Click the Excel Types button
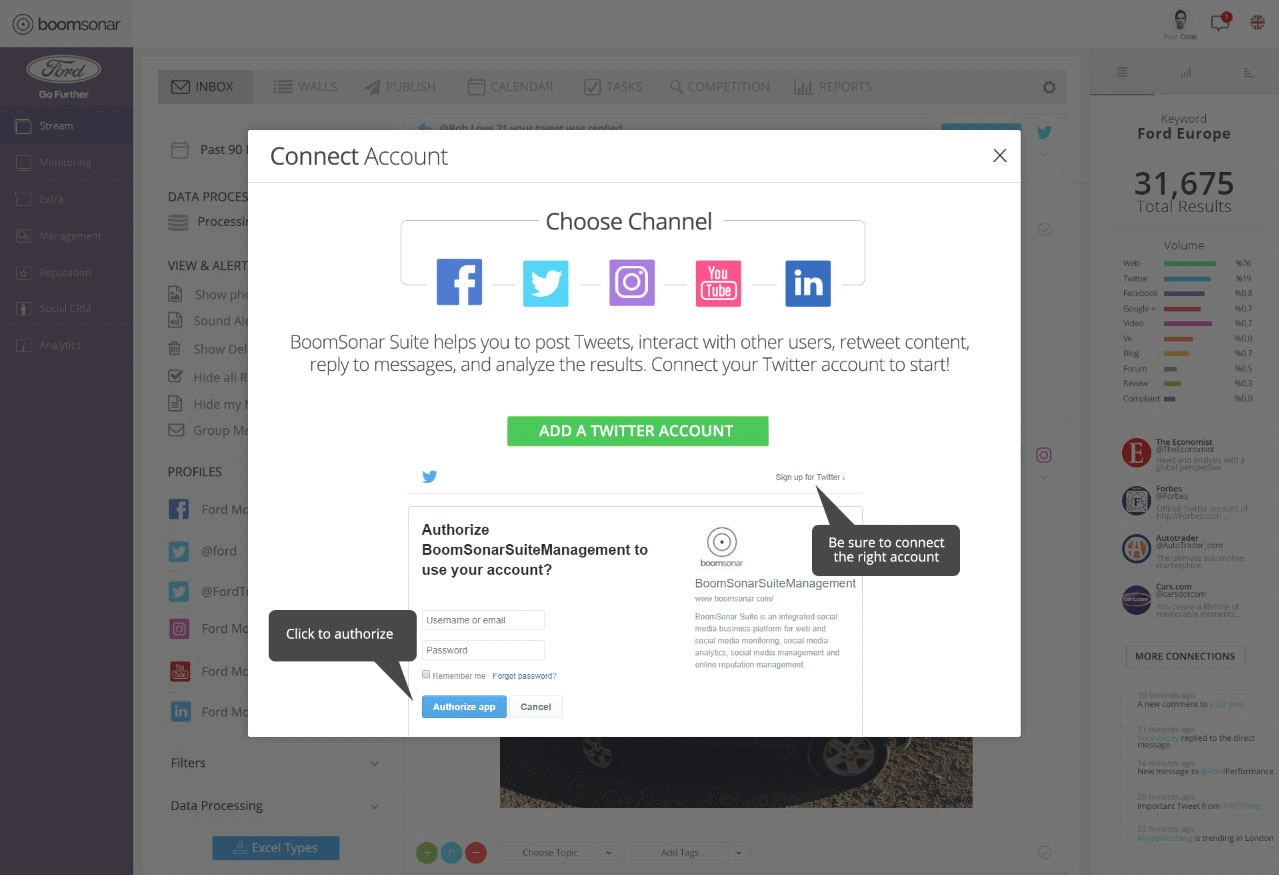Viewport: 1279px width, 875px height. pos(276,848)
